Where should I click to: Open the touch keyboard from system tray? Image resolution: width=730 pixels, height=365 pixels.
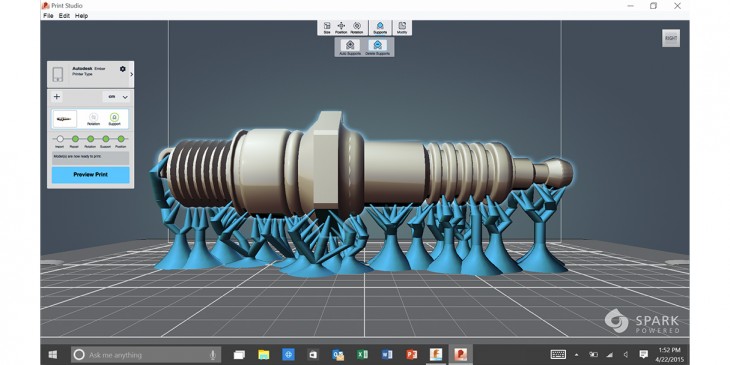click(558, 355)
